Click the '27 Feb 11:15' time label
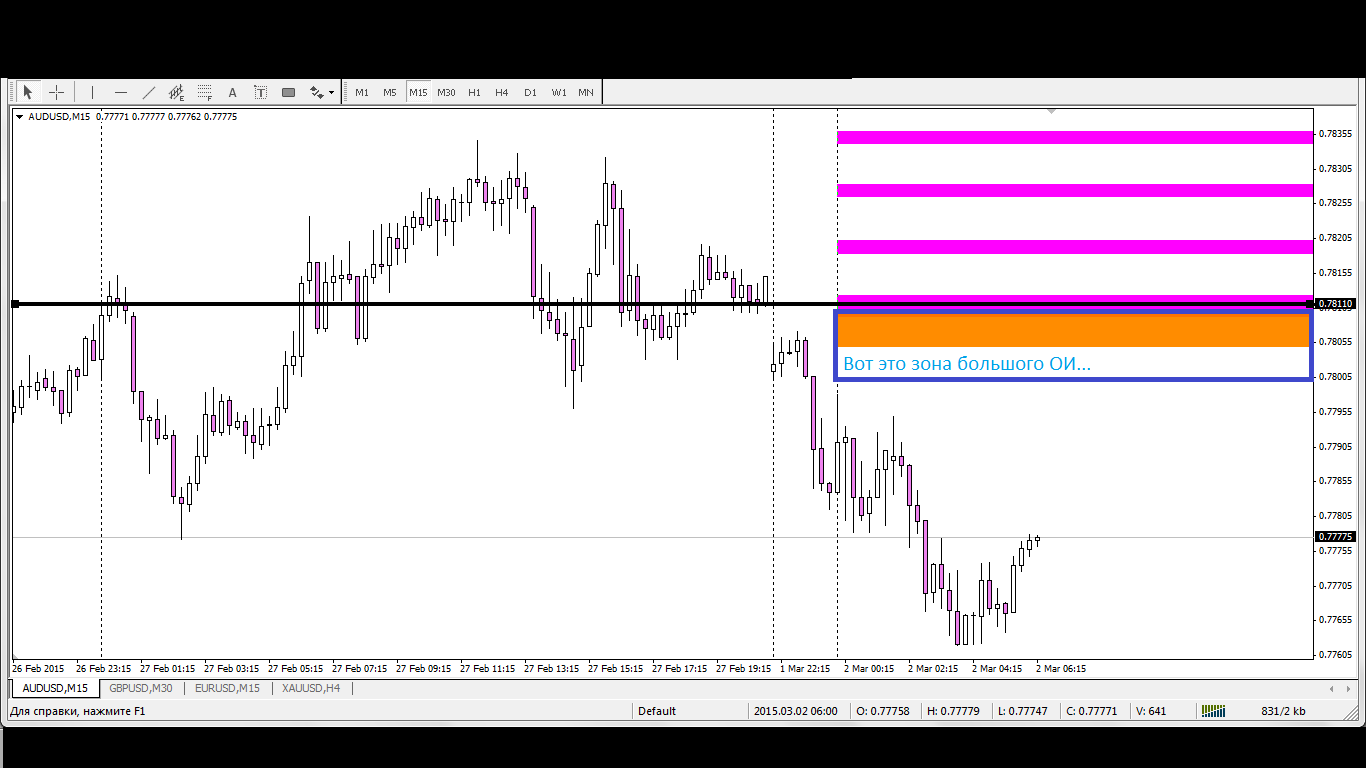The width and height of the screenshot is (1366, 768). (490, 668)
